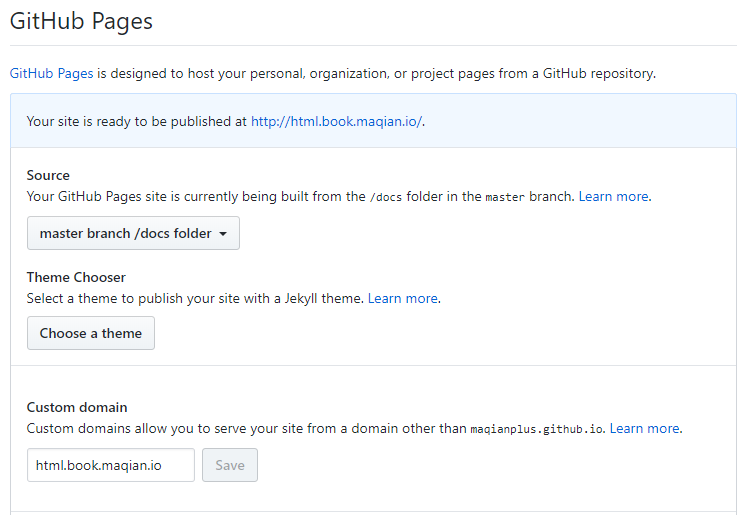This screenshot has height=515, width=752.
Task: Visit the published site URL http://html.book.maqian.io/
Action: click(x=336, y=121)
